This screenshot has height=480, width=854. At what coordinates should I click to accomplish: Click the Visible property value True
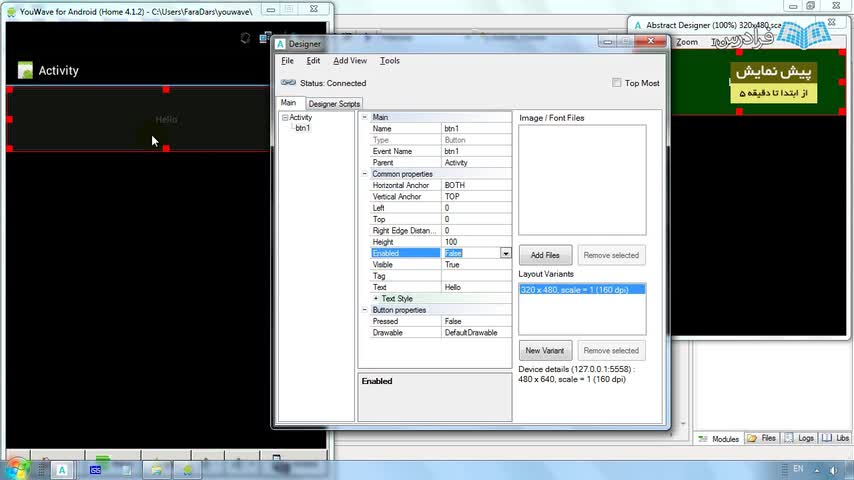(476, 265)
